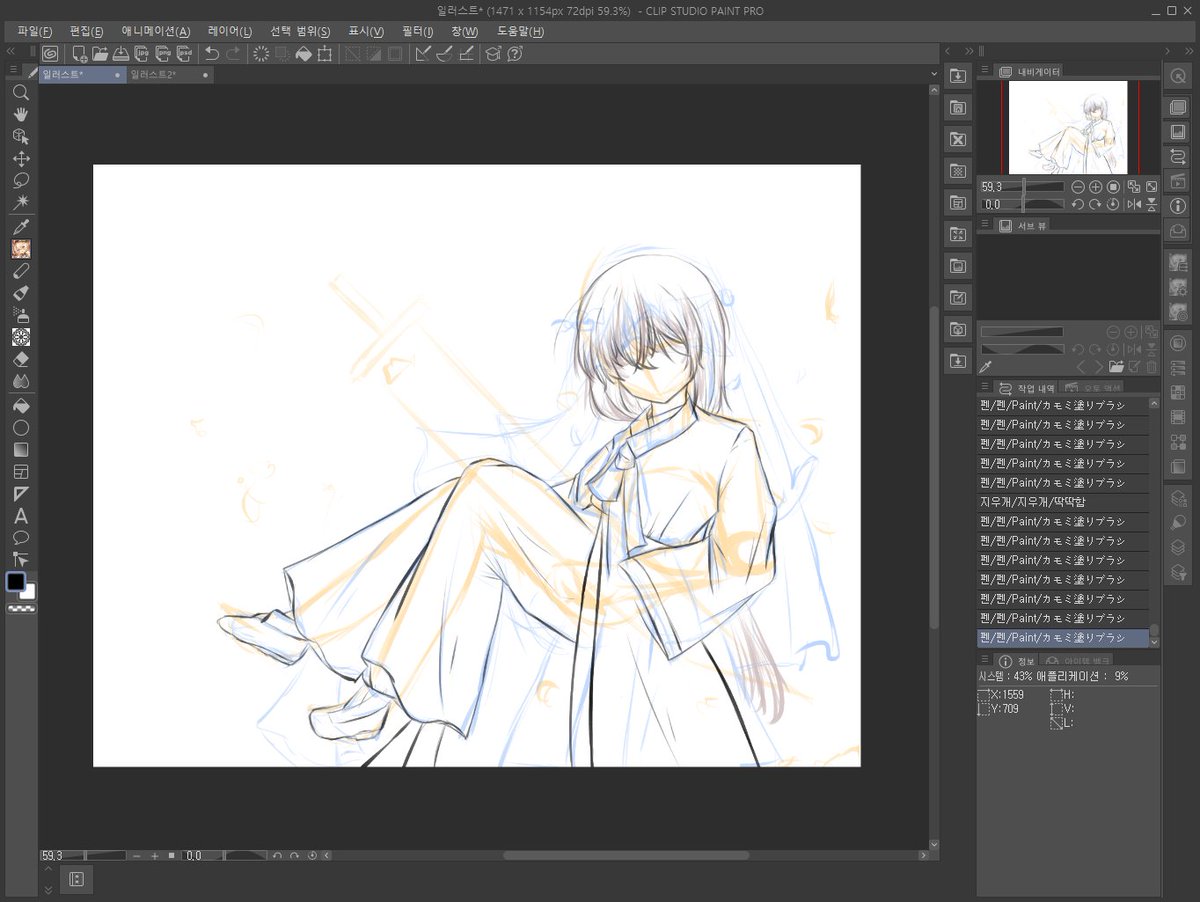Select the Text tool
The image size is (1200, 902).
click(x=20, y=516)
